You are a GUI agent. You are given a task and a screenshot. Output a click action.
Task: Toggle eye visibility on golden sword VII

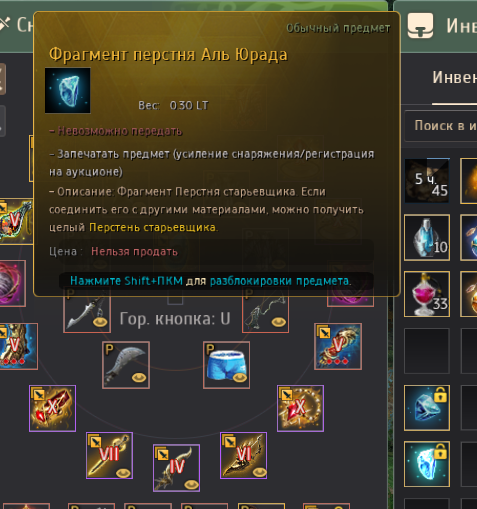(123, 472)
